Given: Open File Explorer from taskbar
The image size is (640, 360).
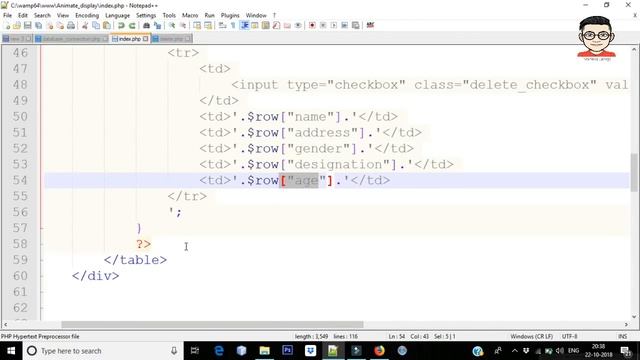Looking at the screenshot, I should pyautogui.click(x=264, y=351).
